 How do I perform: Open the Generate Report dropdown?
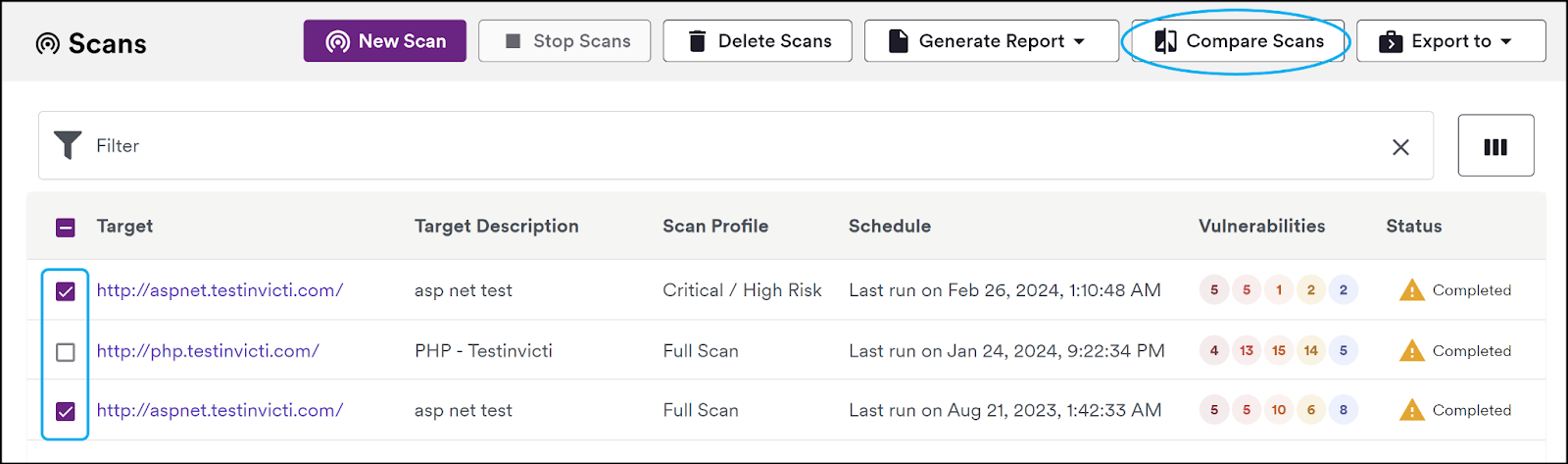click(991, 41)
